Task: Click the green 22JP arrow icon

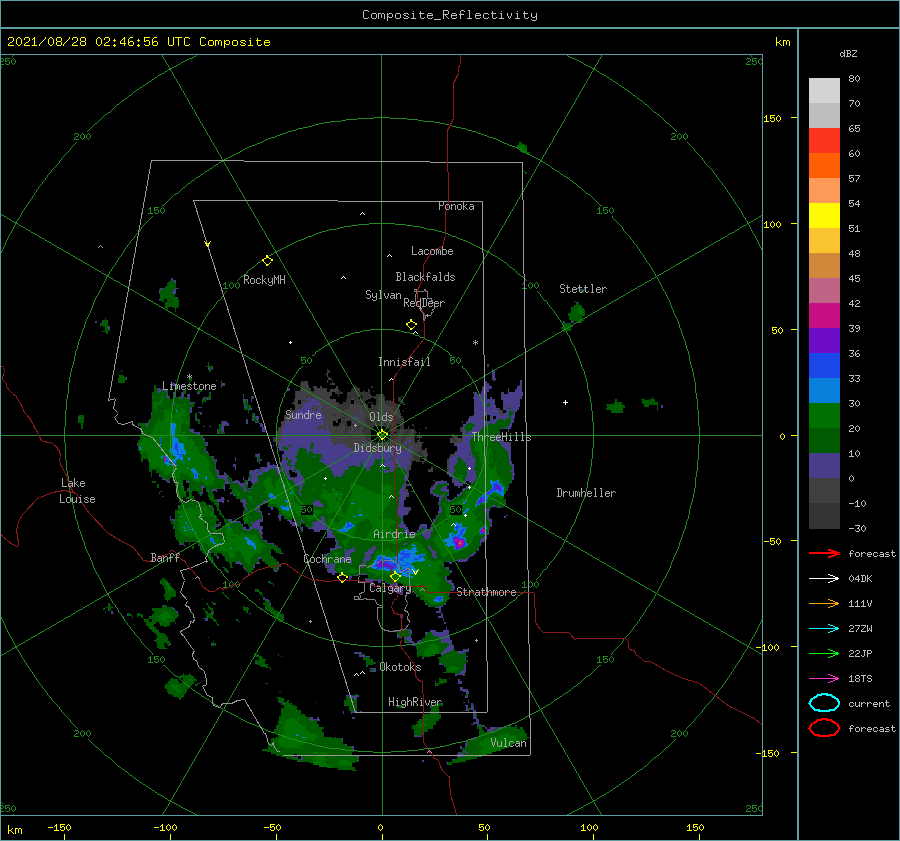Action: 824,653
